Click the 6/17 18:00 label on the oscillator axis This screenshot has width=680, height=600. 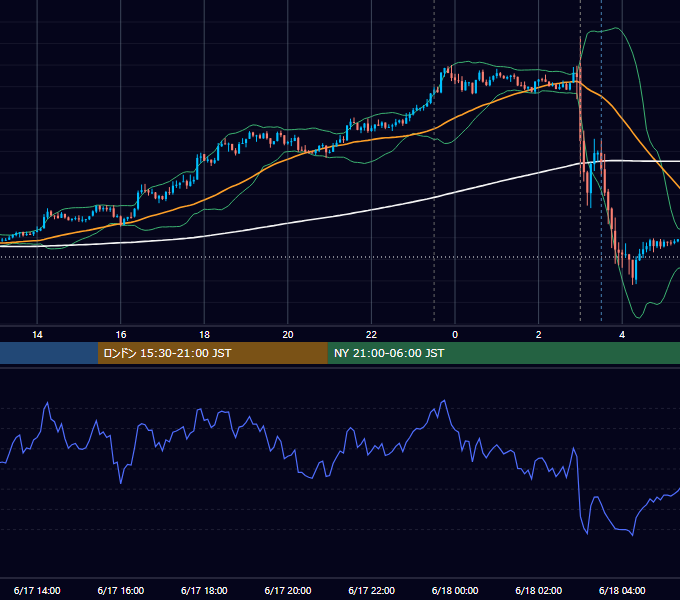click(x=204, y=590)
